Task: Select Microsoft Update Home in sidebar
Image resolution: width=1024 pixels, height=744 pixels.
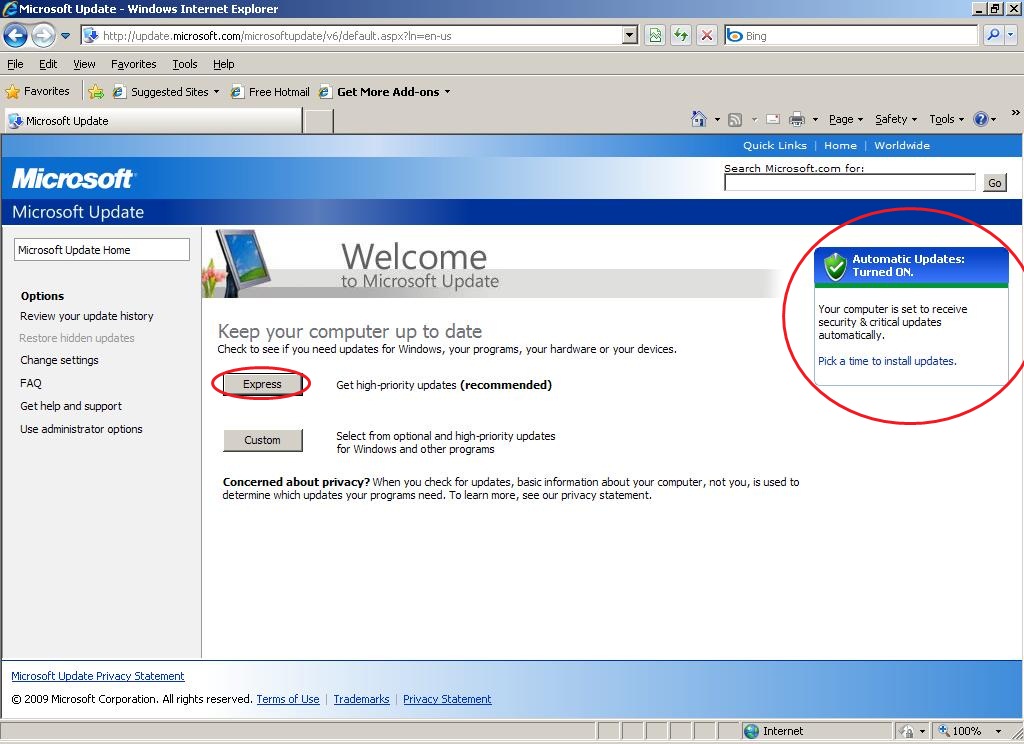Action: pyautogui.click(x=102, y=250)
